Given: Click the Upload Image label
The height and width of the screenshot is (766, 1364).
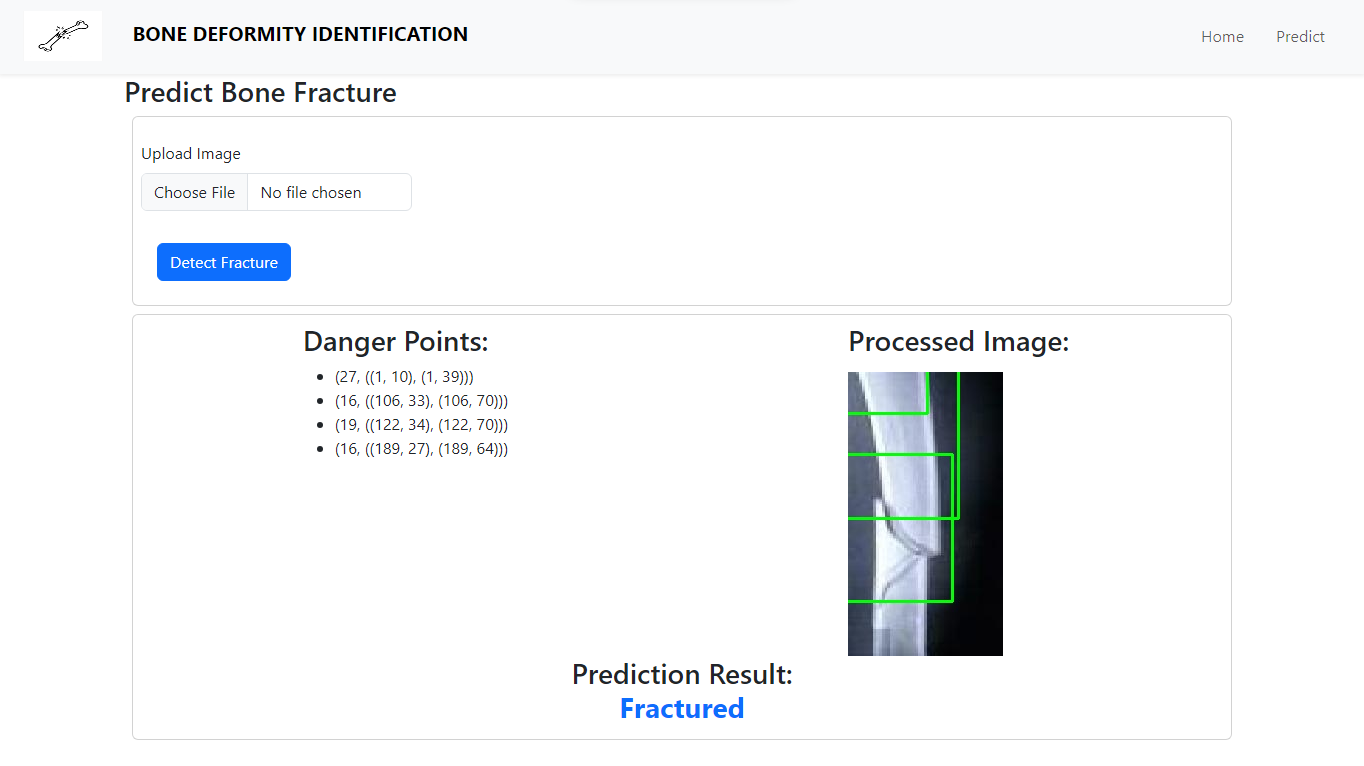Looking at the screenshot, I should pos(191,153).
